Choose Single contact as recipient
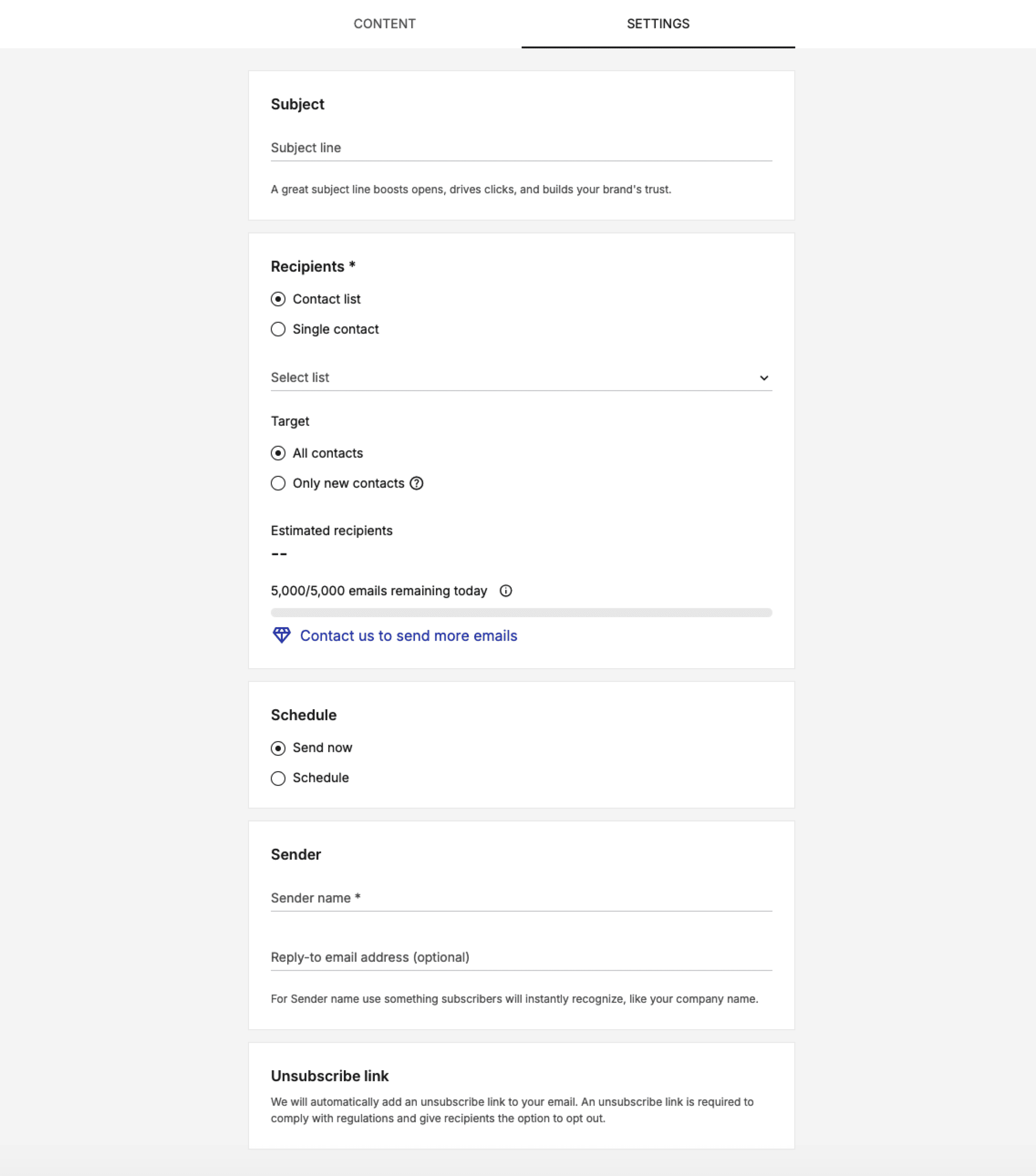 (x=279, y=329)
